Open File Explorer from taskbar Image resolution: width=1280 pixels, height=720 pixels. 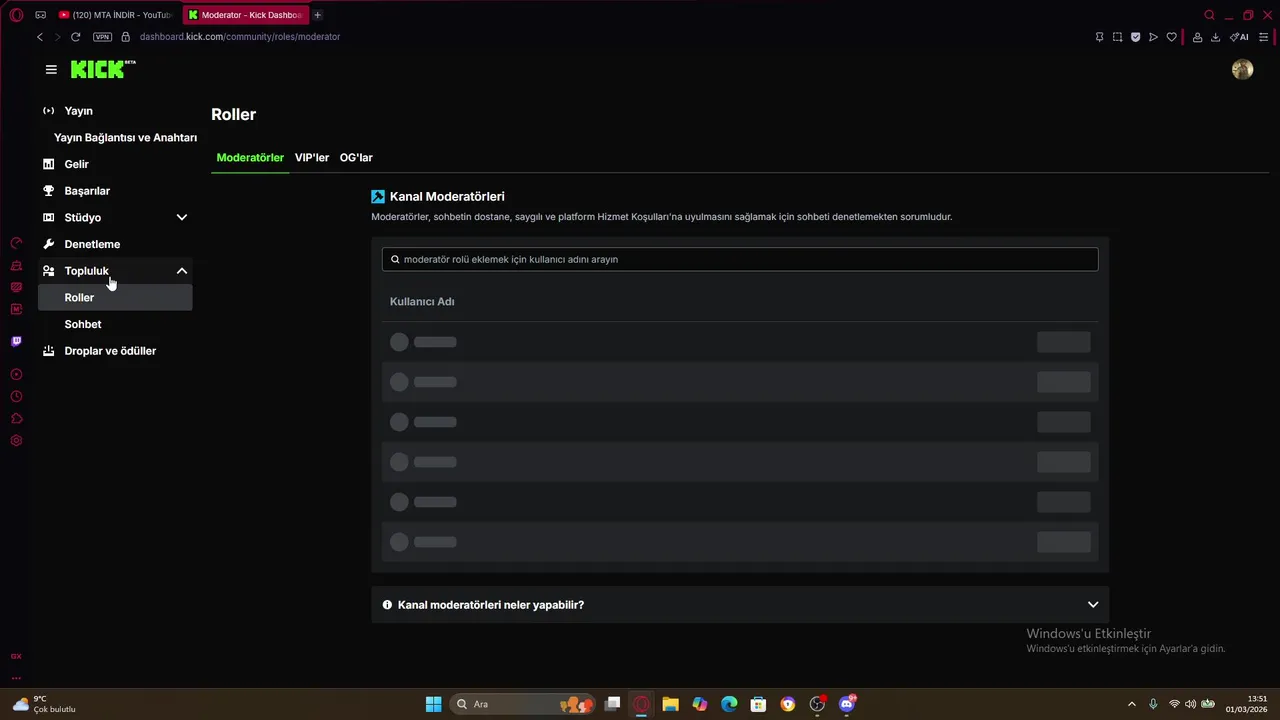[670, 704]
